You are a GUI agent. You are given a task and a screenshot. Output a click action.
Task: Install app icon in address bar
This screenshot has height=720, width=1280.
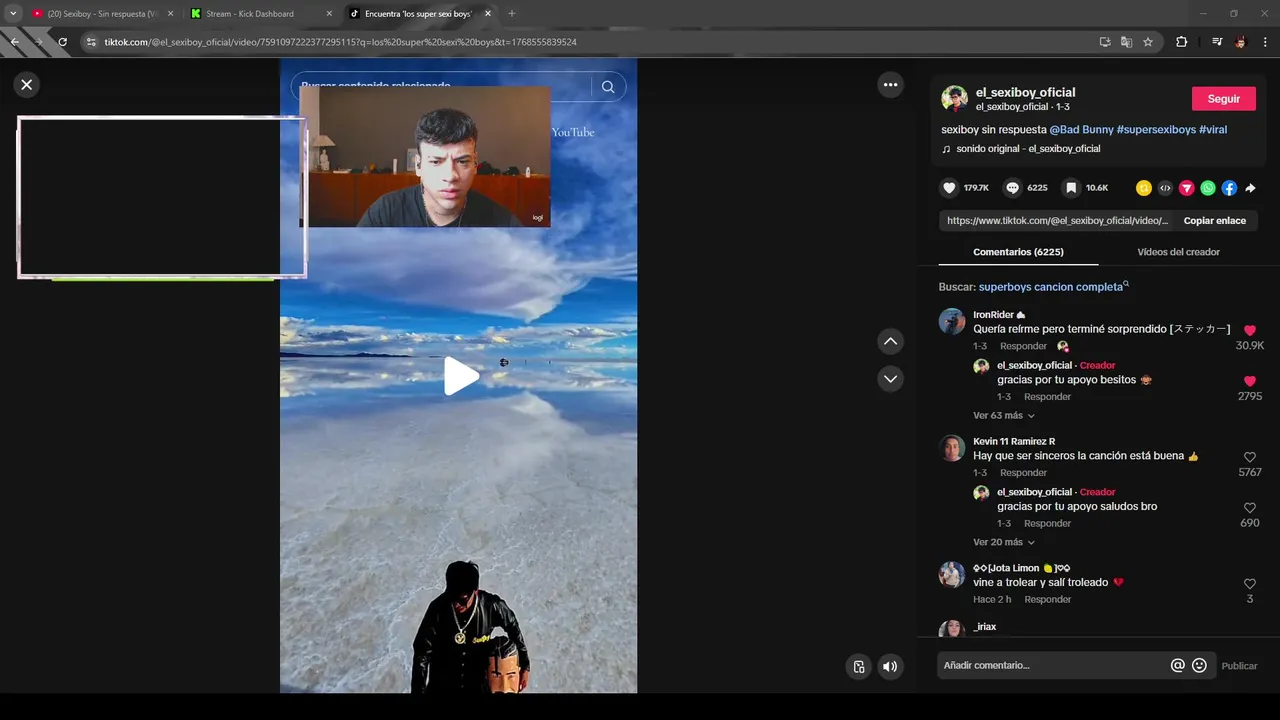pos(1105,42)
